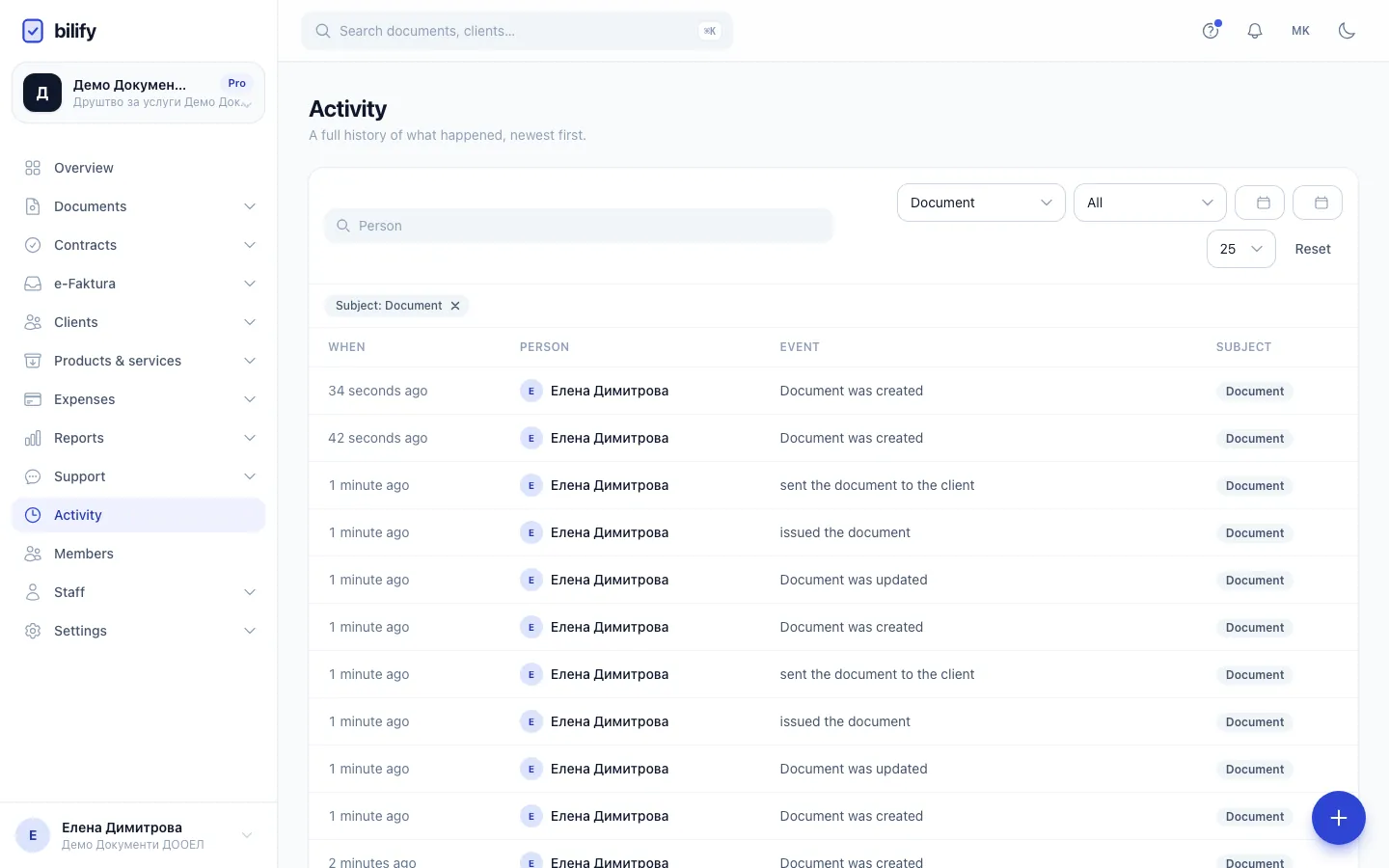
Task: Open the All event filter dropdown
Action: coord(1150,203)
